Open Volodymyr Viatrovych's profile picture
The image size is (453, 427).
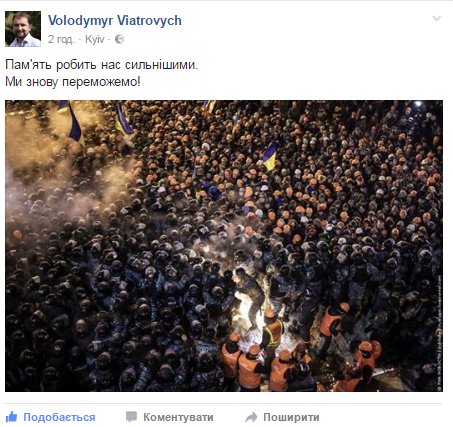tap(23, 29)
